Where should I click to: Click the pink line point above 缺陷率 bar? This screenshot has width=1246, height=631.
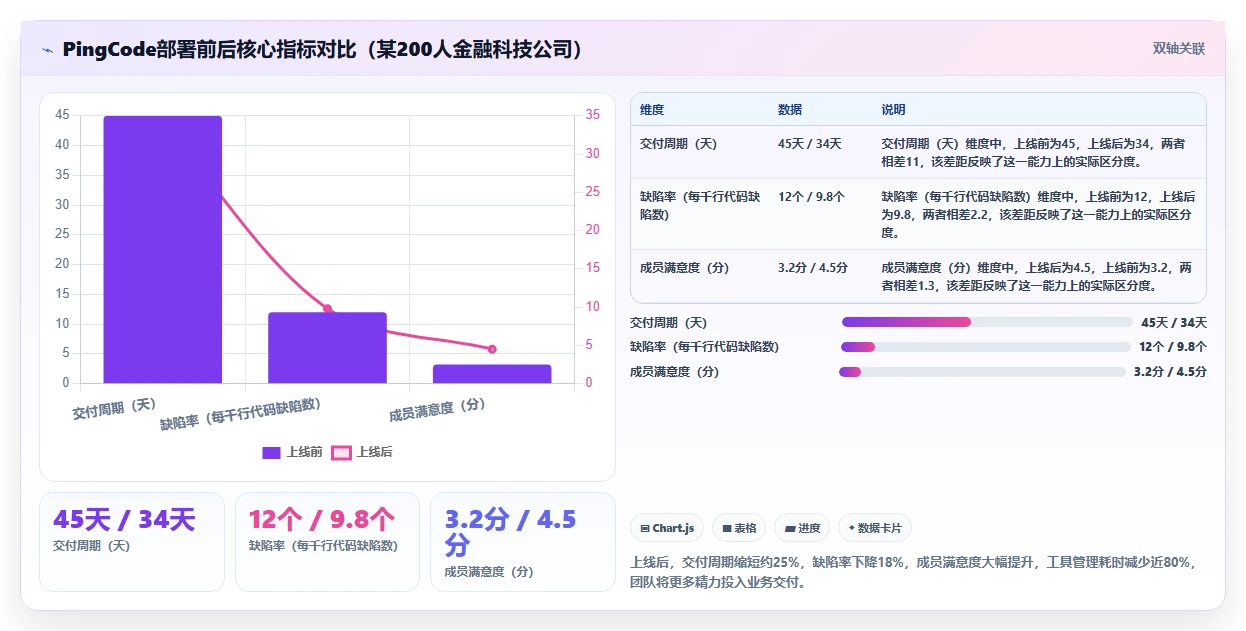327,309
